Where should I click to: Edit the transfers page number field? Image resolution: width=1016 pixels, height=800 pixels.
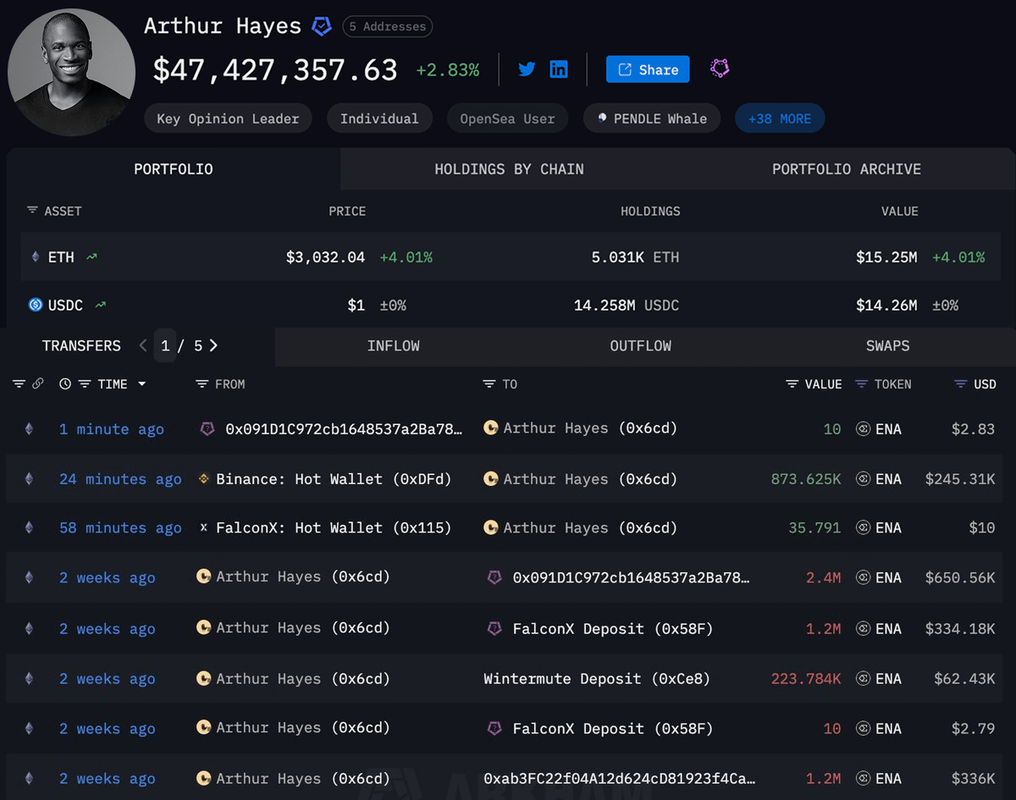click(166, 345)
